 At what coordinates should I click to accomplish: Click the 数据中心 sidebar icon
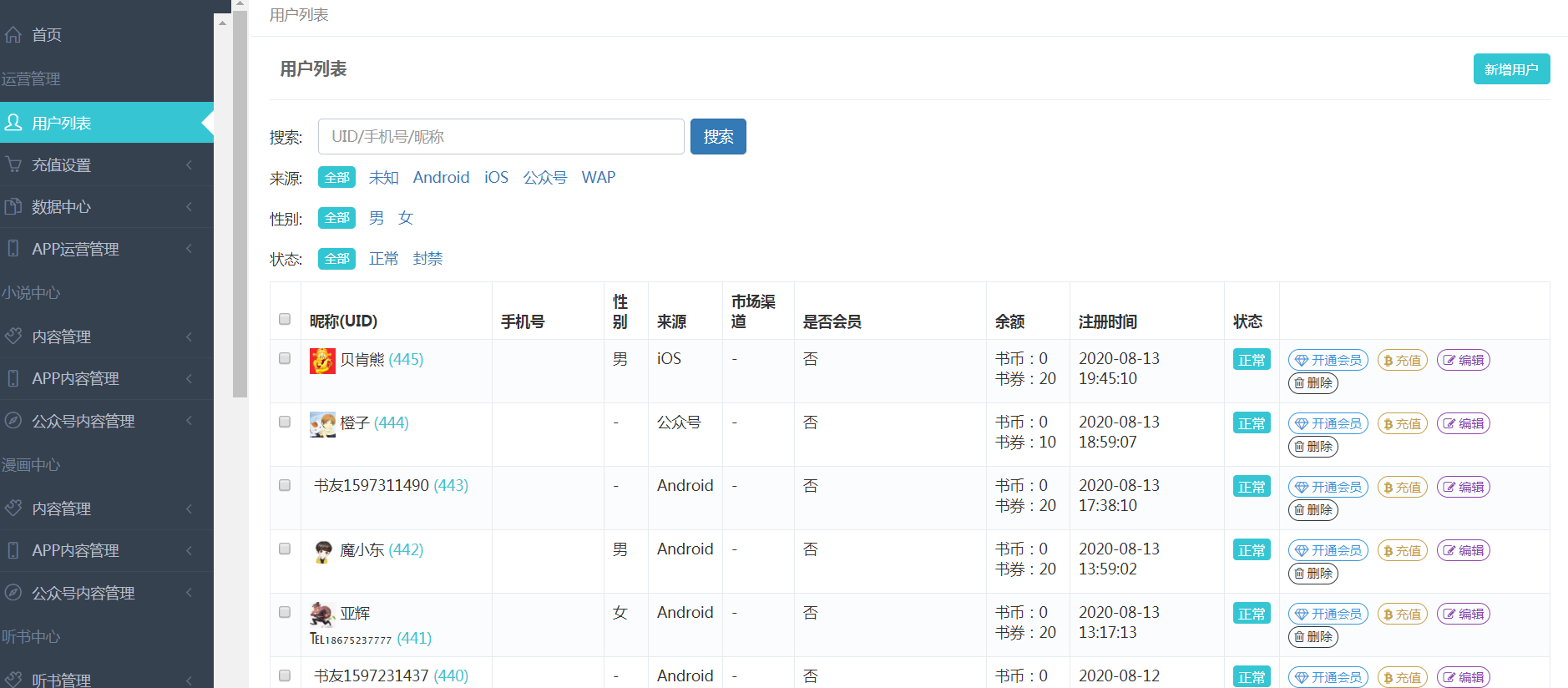click(x=13, y=206)
